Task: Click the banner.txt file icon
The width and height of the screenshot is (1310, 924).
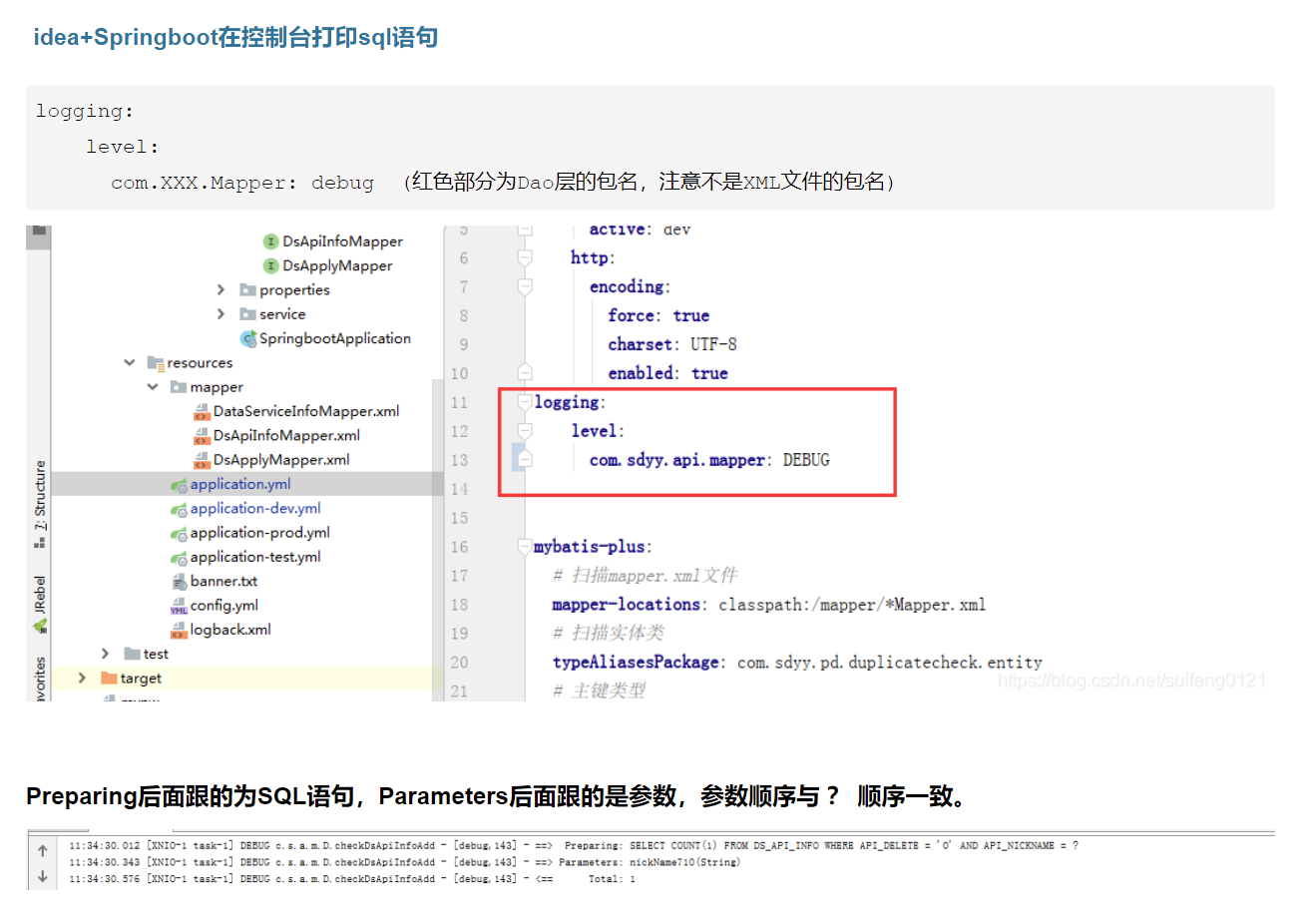Action: (x=180, y=581)
